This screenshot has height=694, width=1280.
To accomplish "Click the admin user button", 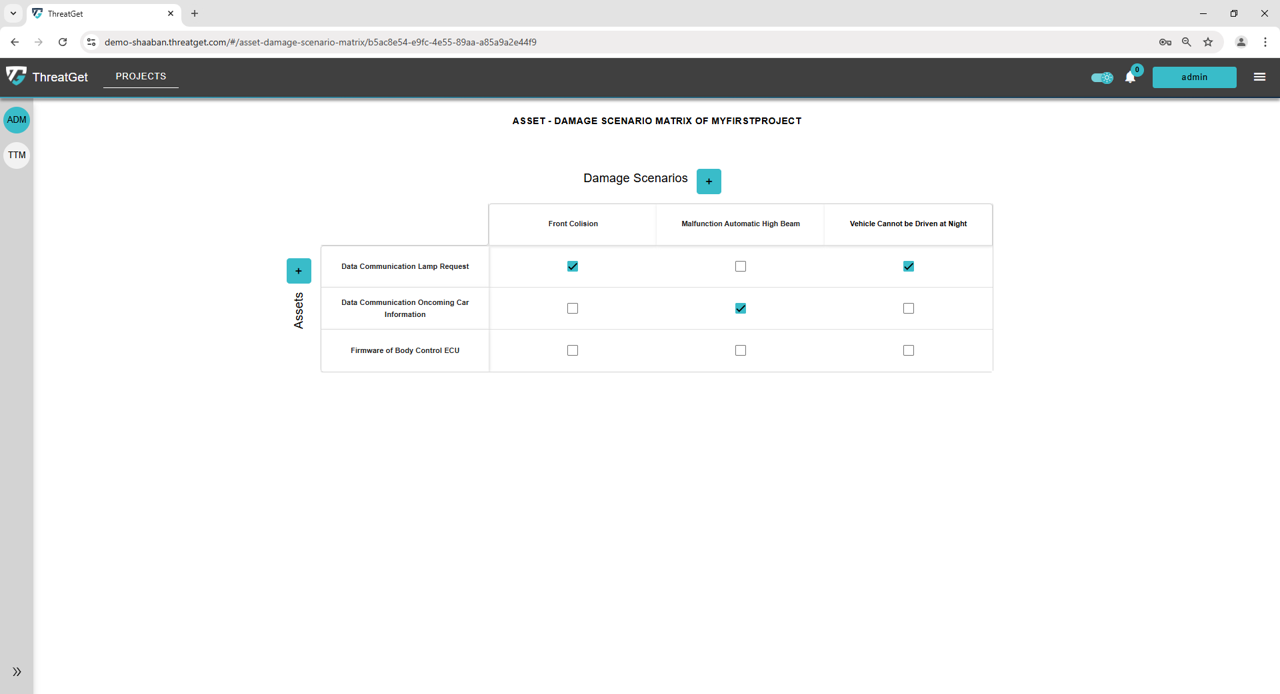I will tap(1194, 77).
